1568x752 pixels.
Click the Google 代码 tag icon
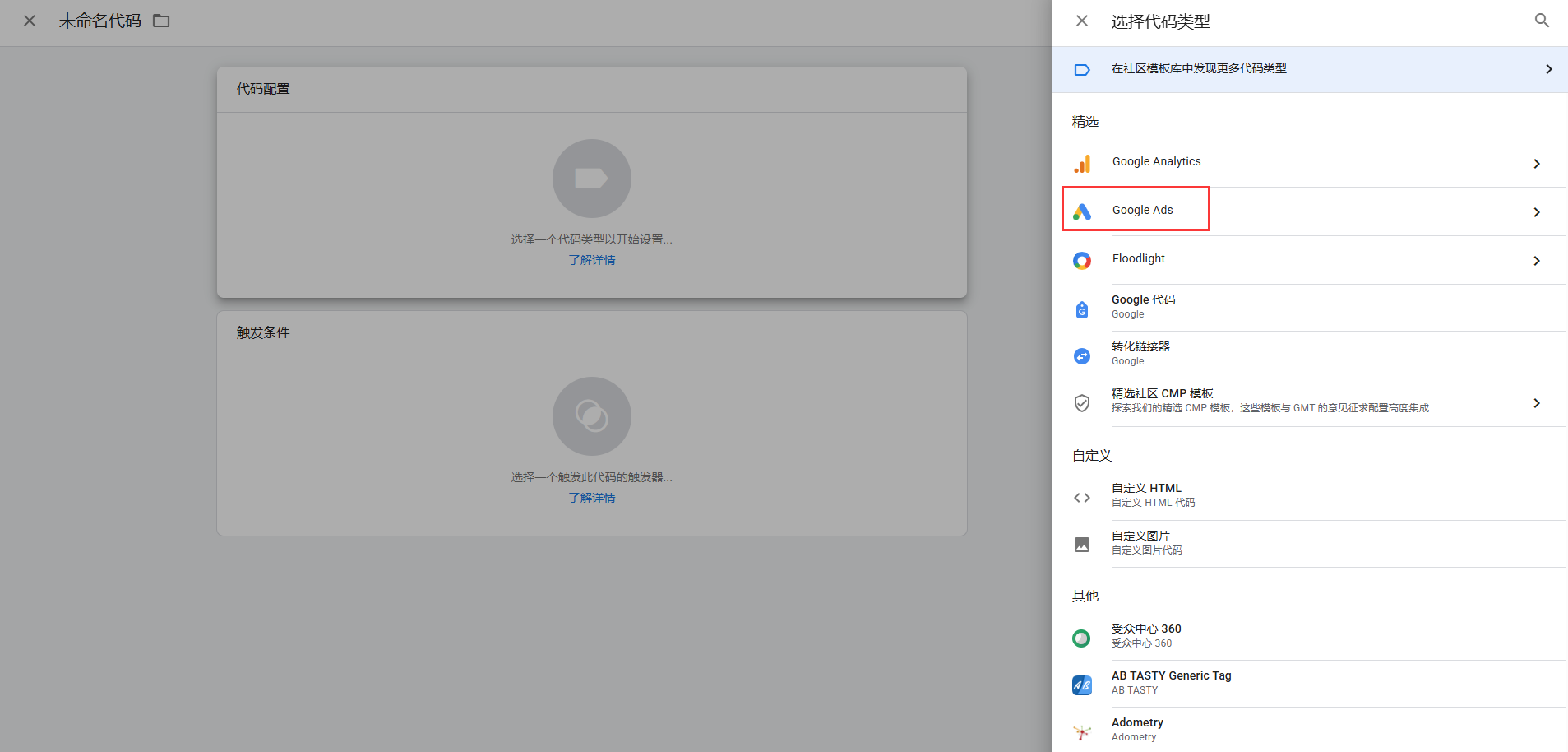pos(1082,309)
